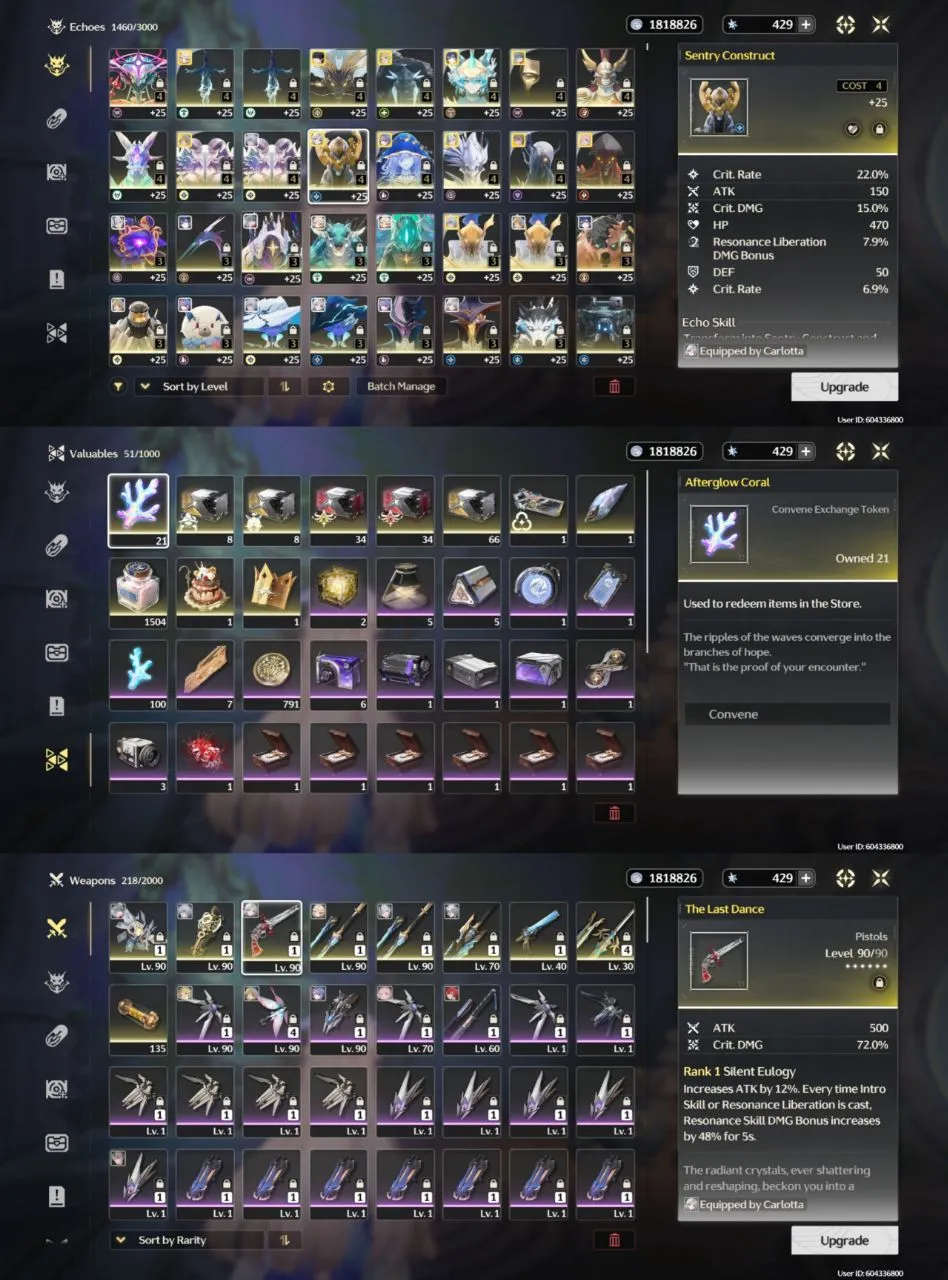Toggle the lock on The Last Dance details
Image resolution: width=948 pixels, height=1280 pixels.
878,983
